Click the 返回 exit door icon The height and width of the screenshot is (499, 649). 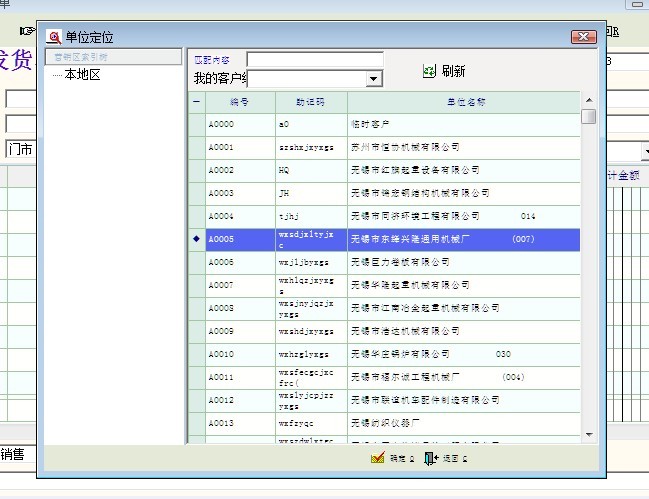coord(430,458)
